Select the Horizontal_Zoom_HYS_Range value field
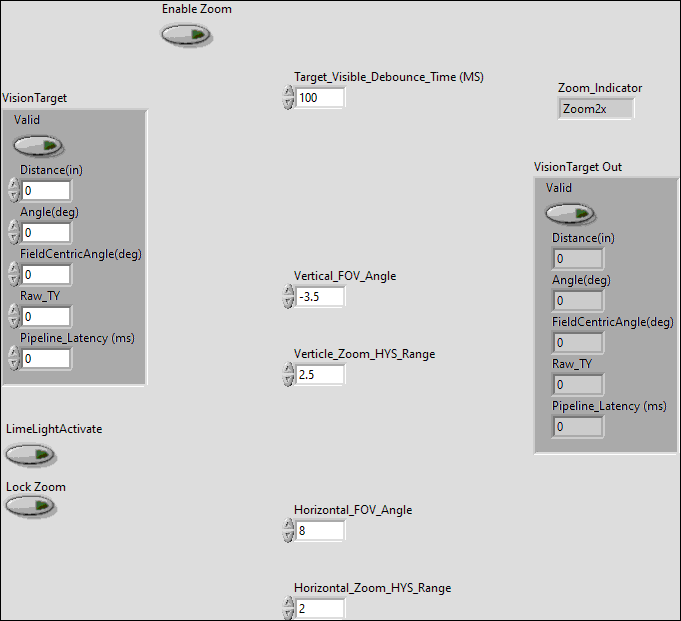 (320, 609)
